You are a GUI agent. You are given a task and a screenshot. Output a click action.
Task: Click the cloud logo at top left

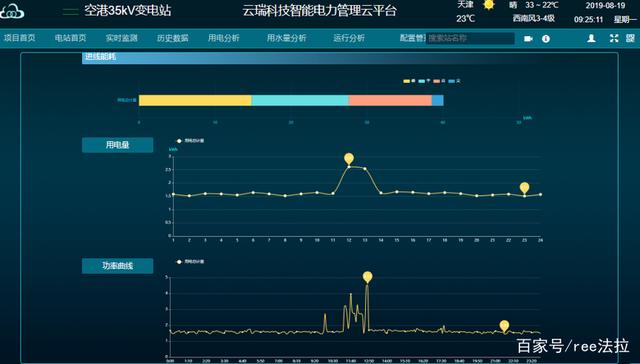click(x=12, y=11)
